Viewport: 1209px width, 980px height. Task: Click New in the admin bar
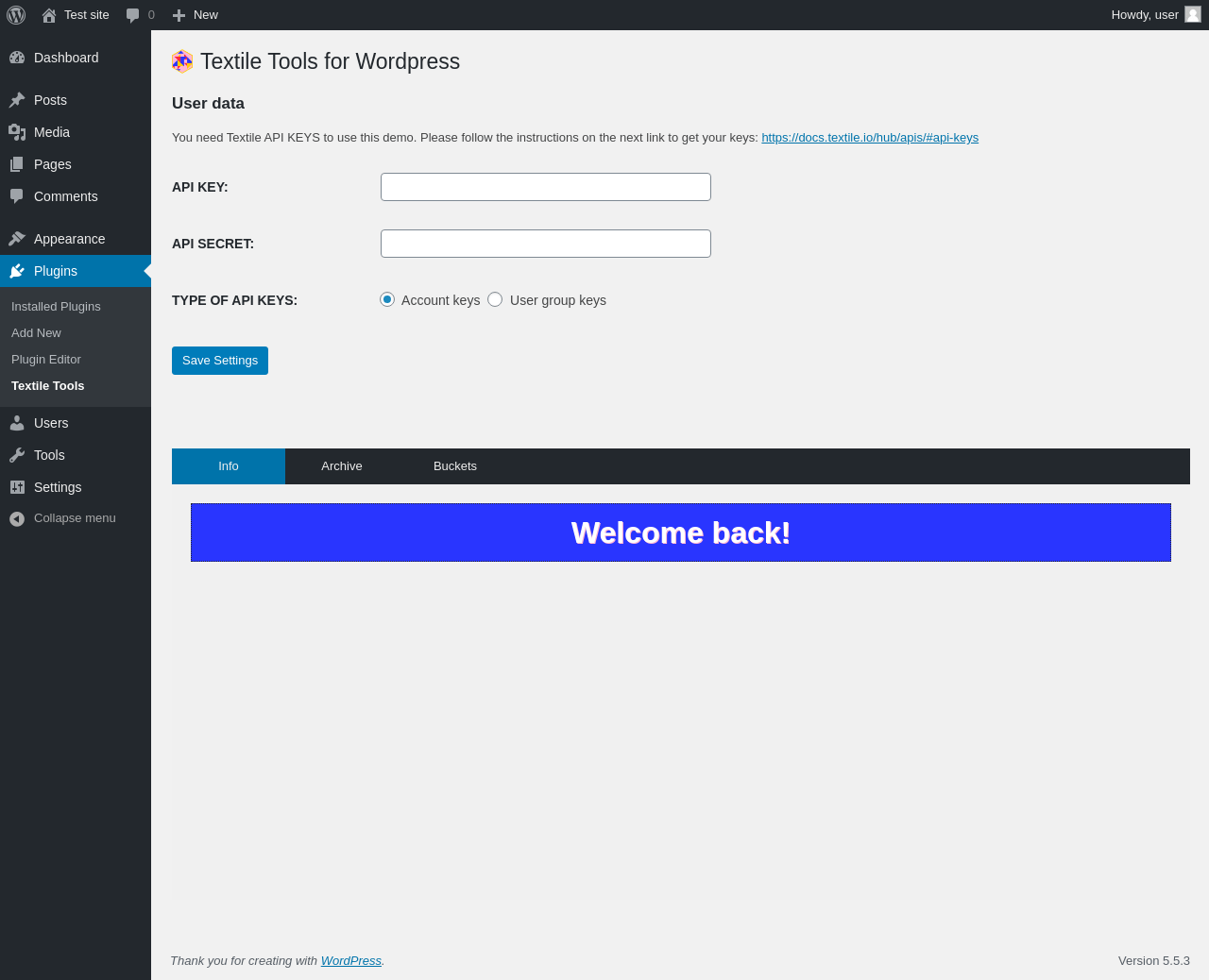click(206, 15)
